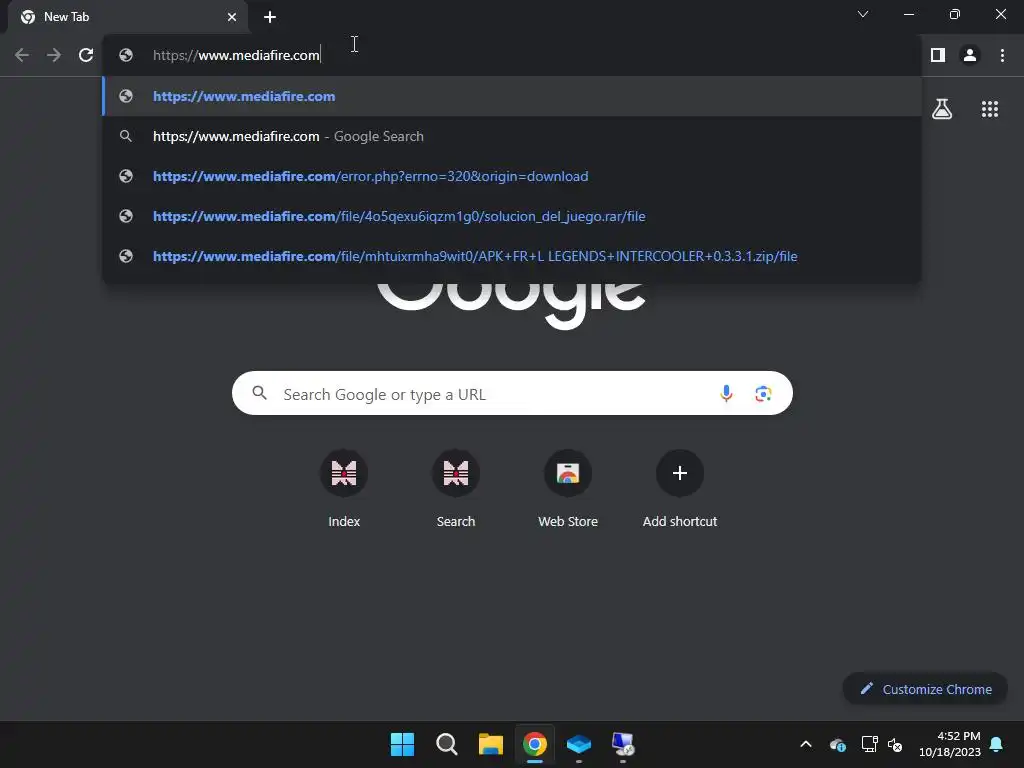Click the magnifier icon in Google search box
The width and height of the screenshot is (1024, 768).
pyautogui.click(x=260, y=393)
